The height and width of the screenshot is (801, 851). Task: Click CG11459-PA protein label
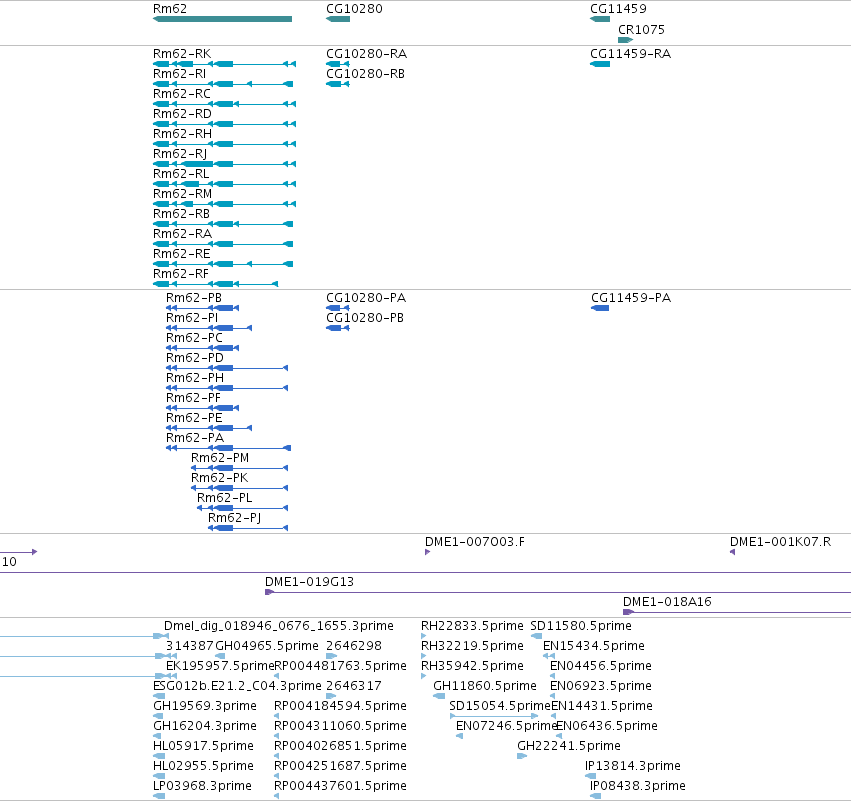coord(631,298)
